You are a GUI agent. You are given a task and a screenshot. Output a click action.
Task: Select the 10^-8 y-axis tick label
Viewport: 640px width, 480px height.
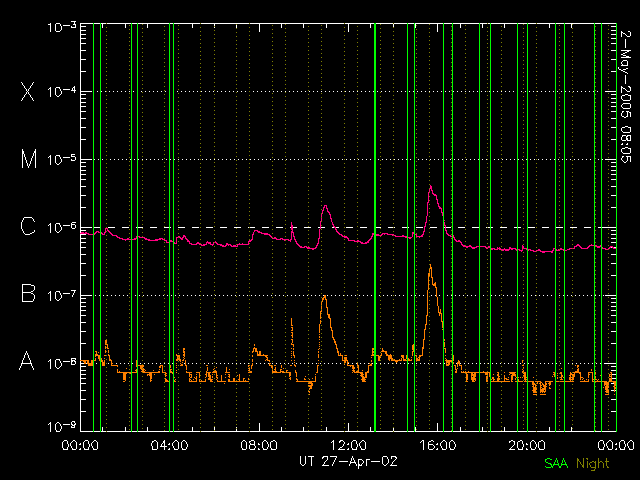pyautogui.click(x=62, y=363)
